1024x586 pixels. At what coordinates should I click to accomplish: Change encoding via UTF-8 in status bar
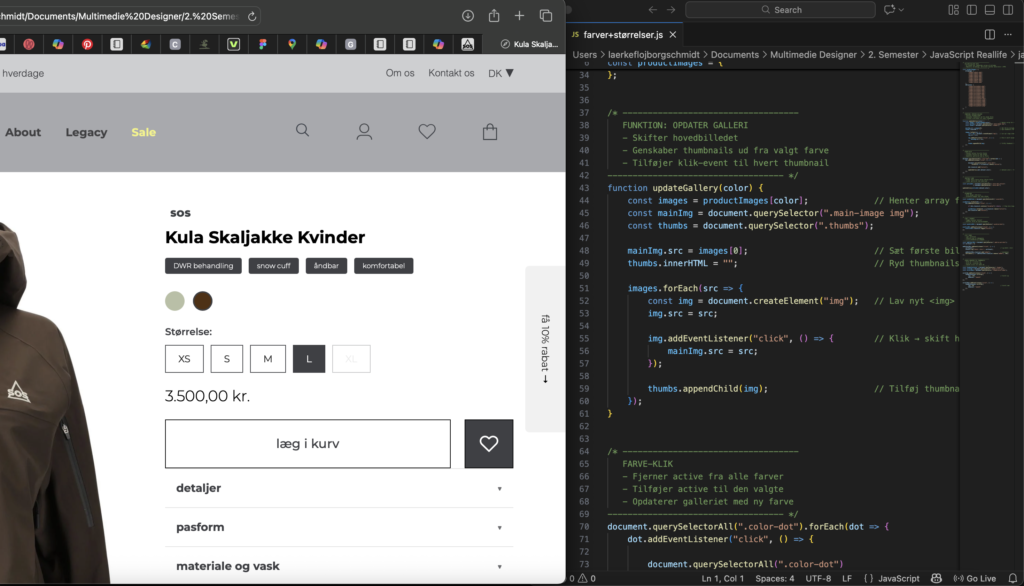[818, 578]
